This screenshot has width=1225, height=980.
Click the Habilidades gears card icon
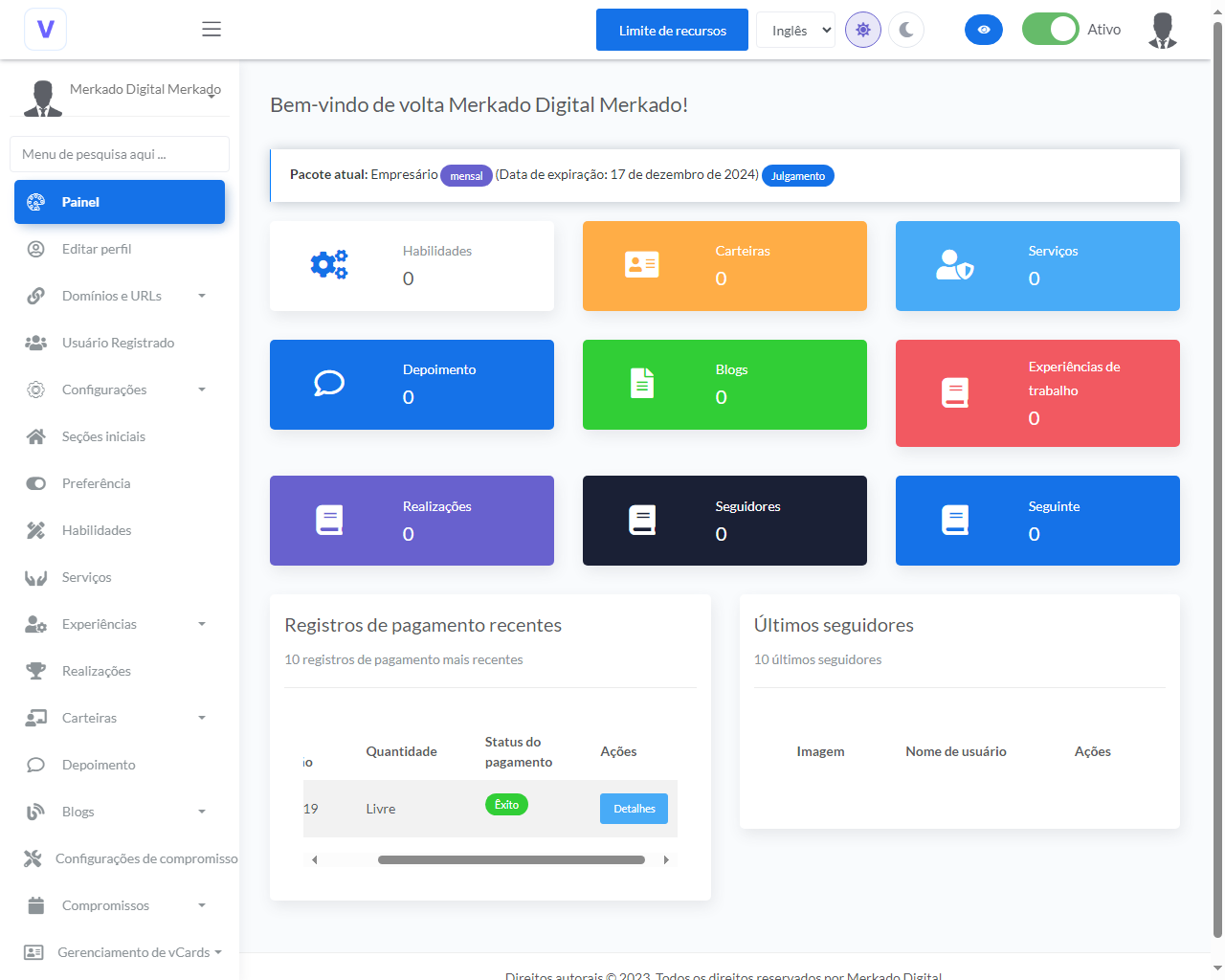pos(329,265)
